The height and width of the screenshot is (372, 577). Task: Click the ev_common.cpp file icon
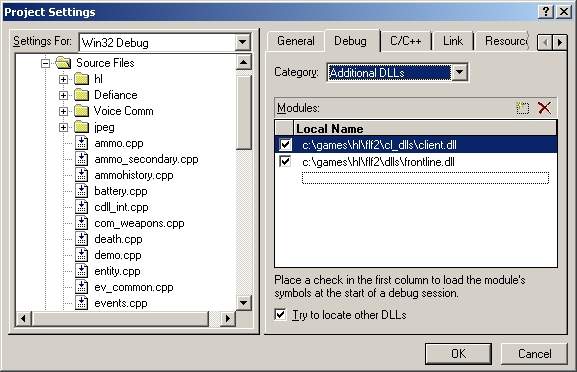81,287
